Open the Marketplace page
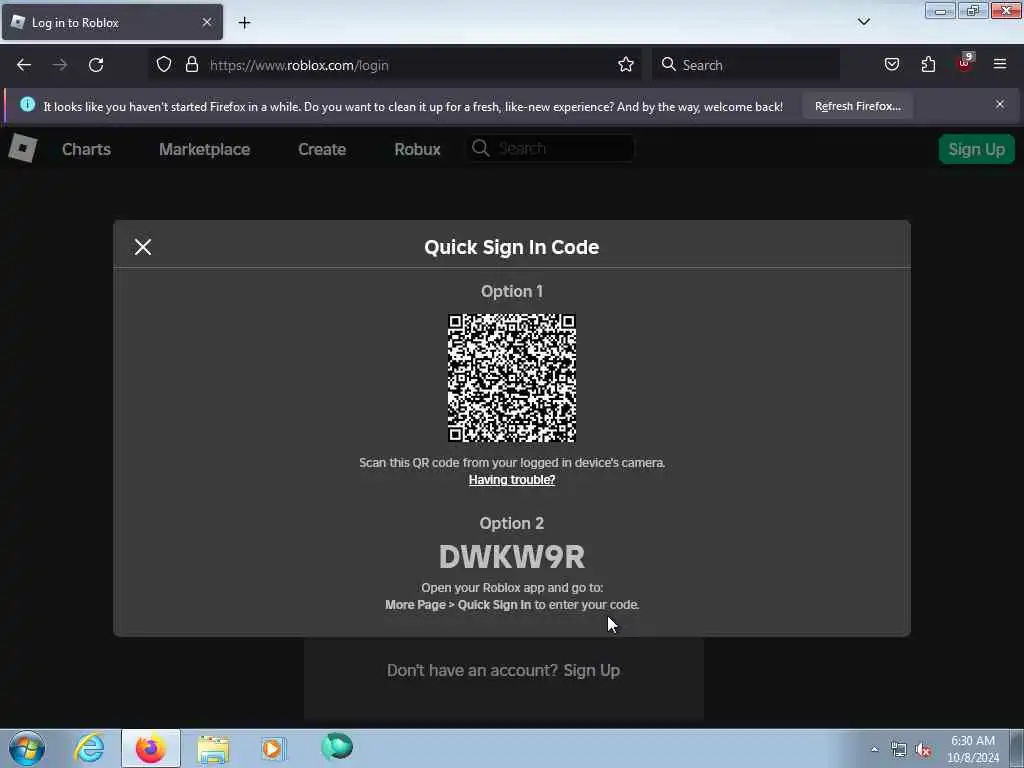Viewport: 1024px width, 768px height. pyautogui.click(x=204, y=149)
